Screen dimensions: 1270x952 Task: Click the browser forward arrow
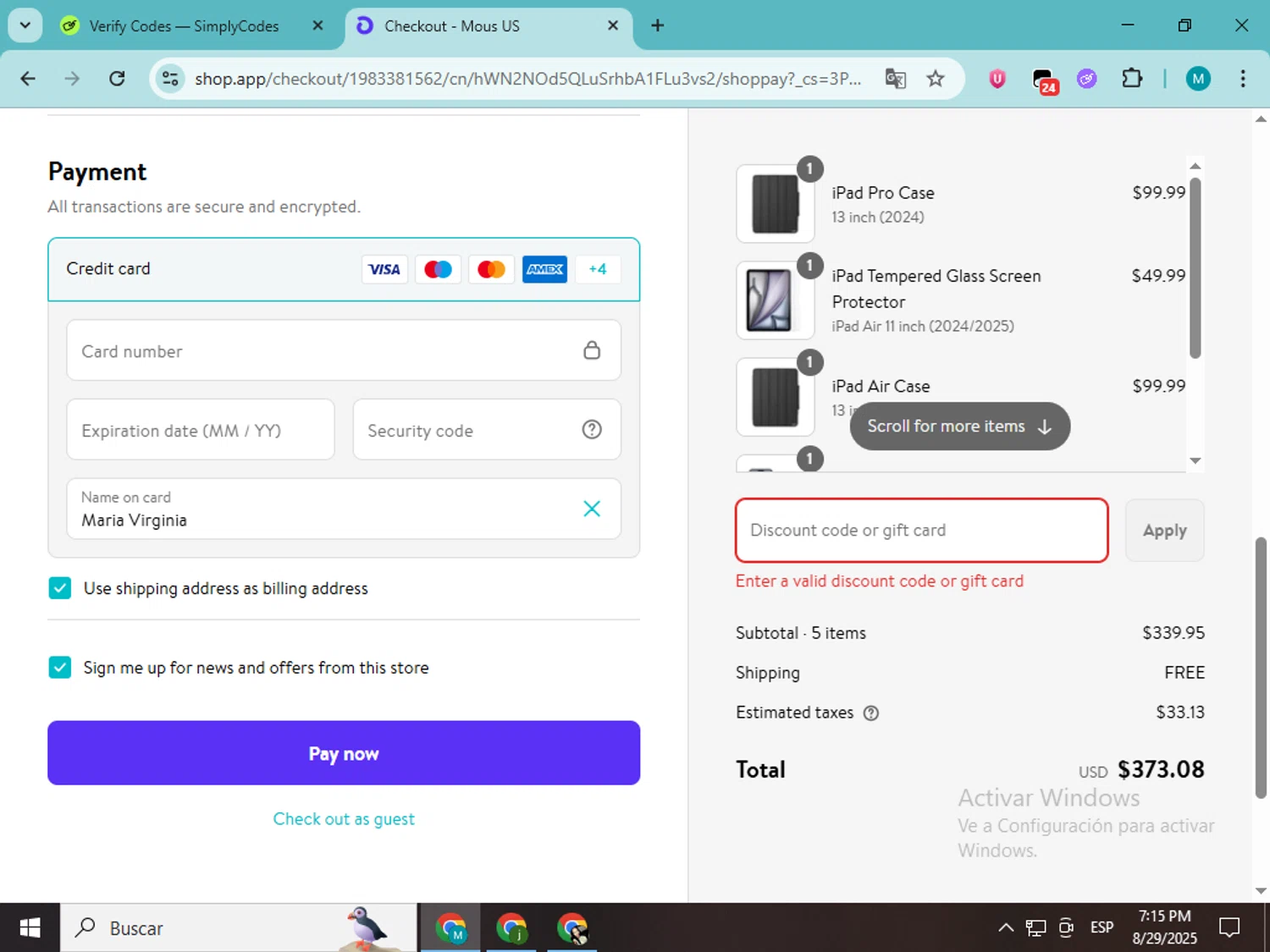coord(72,79)
